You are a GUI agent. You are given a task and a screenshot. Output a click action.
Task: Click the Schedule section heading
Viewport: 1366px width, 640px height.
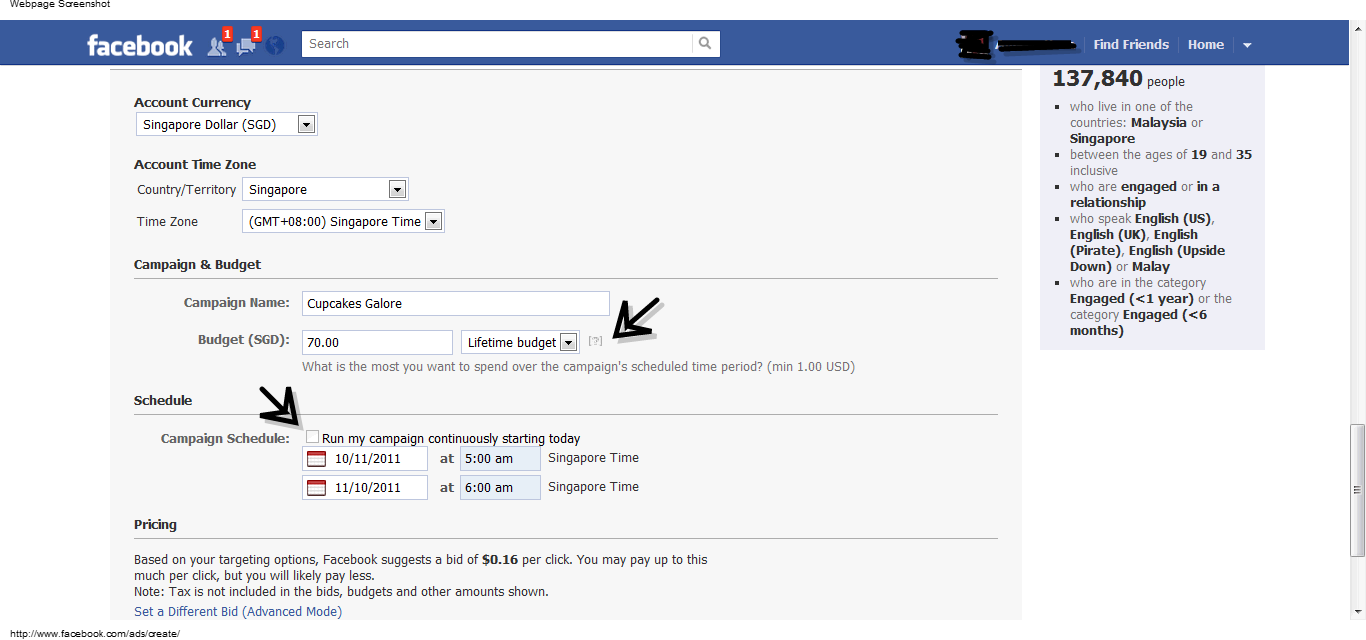pos(163,401)
